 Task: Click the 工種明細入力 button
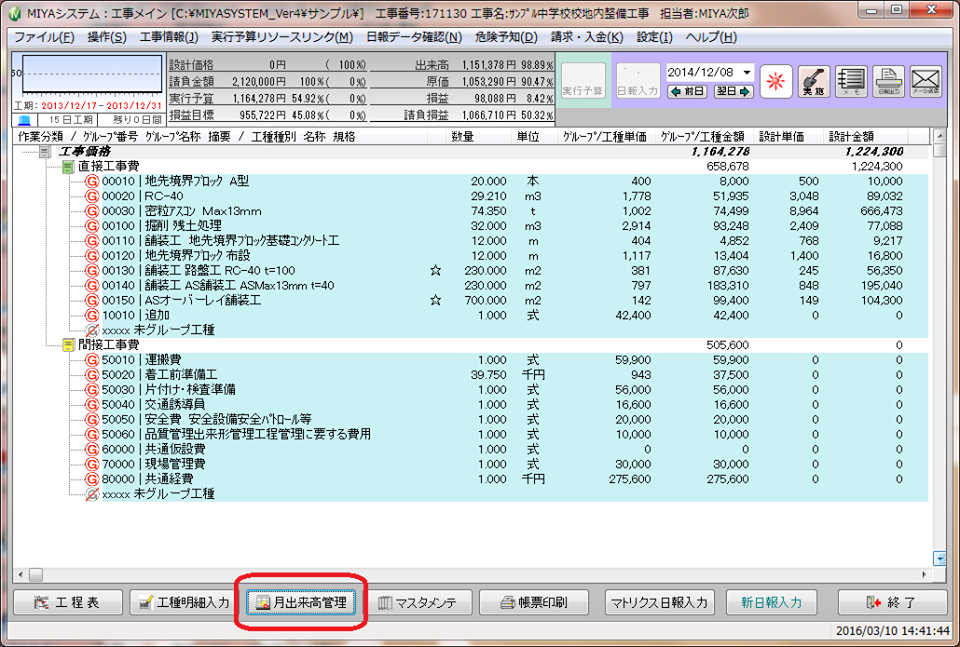pos(184,602)
